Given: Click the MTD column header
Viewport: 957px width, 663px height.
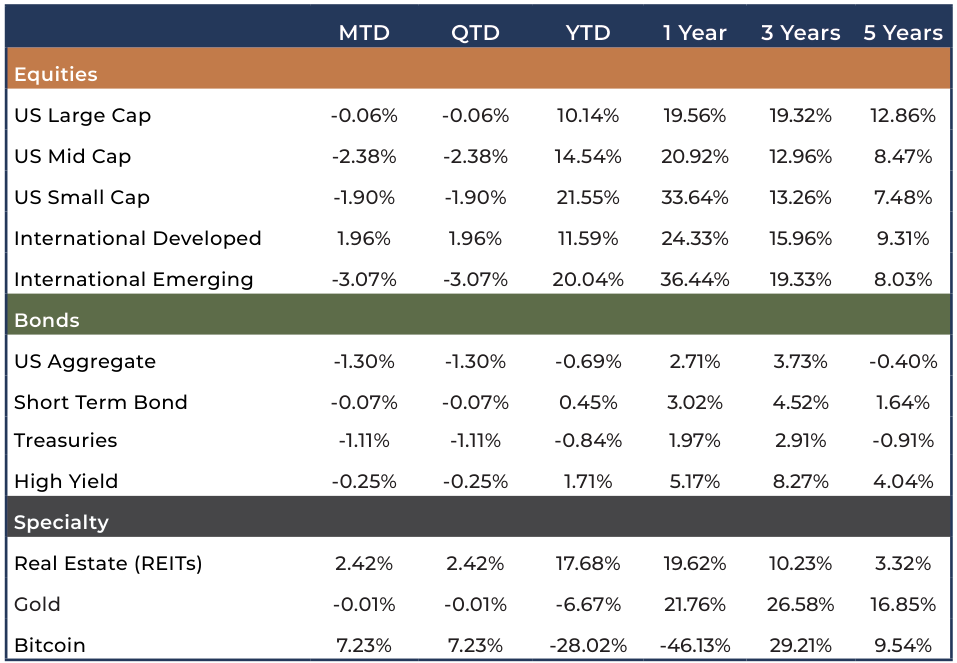Looking at the screenshot, I should point(364,32).
